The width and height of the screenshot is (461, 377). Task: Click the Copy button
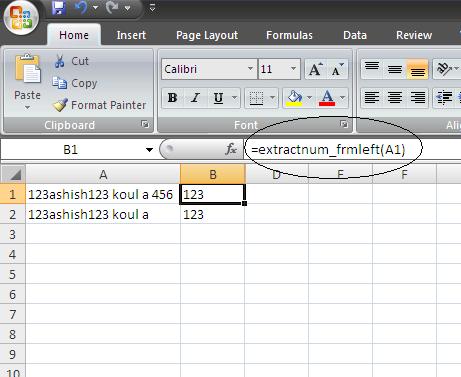tap(75, 83)
